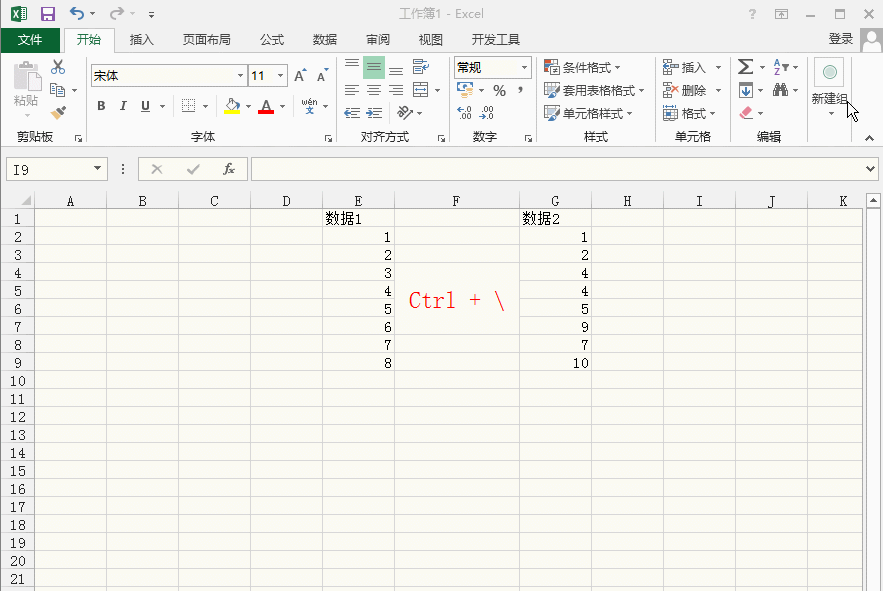Save the workbook with the floppy disk icon
Screen dimensions: 883x591
click(48, 14)
